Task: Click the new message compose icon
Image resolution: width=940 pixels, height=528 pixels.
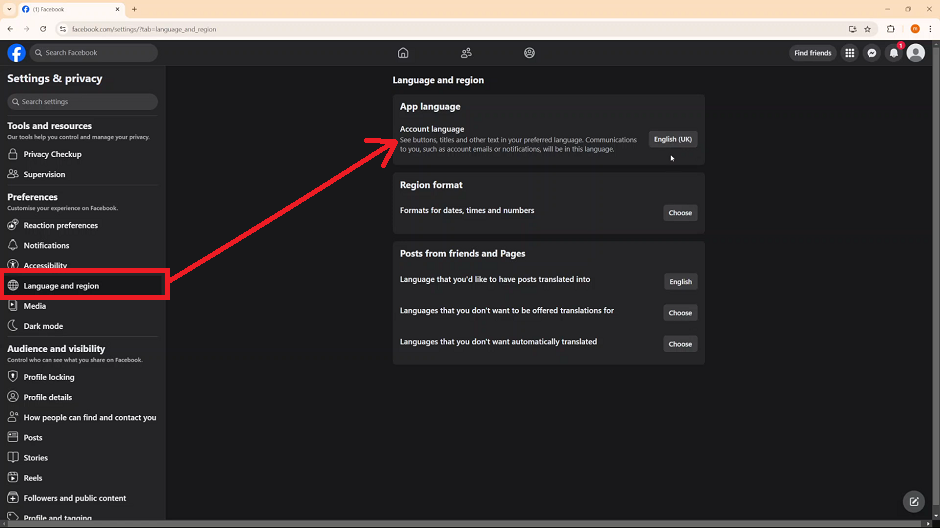Action: tap(914, 502)
